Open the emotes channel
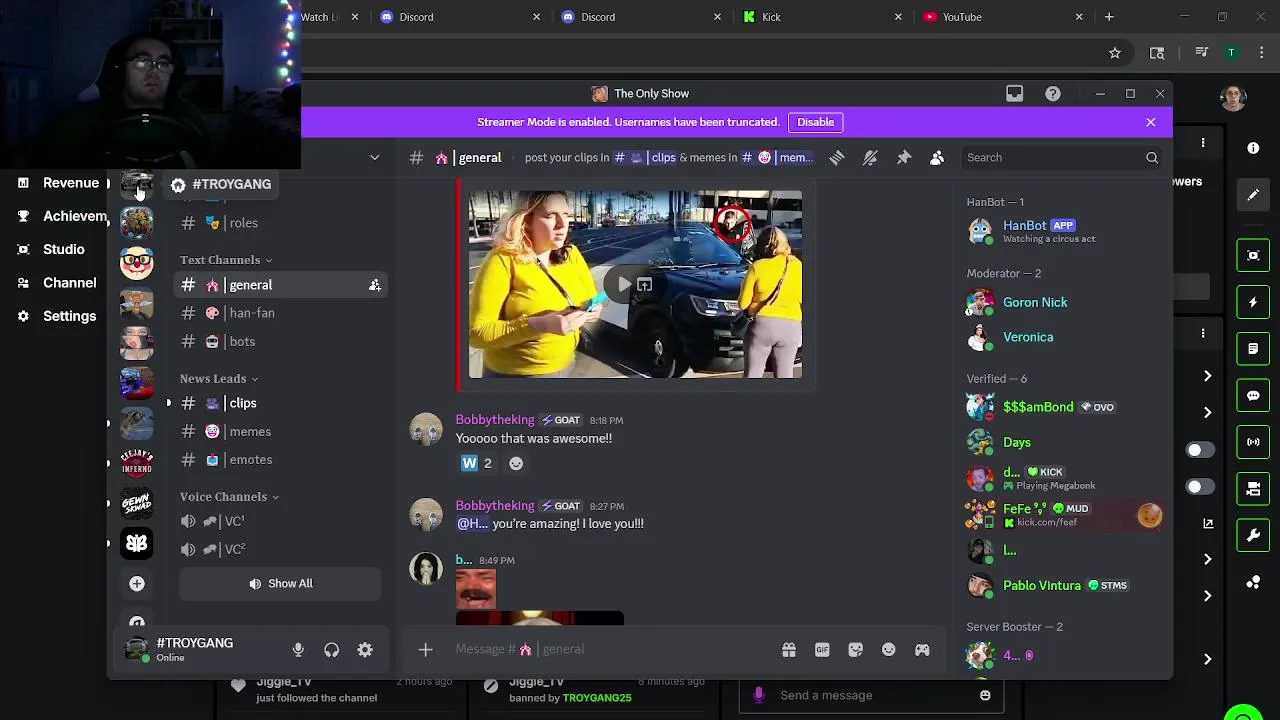1280x720 pixels. click(x=281, y=459)
